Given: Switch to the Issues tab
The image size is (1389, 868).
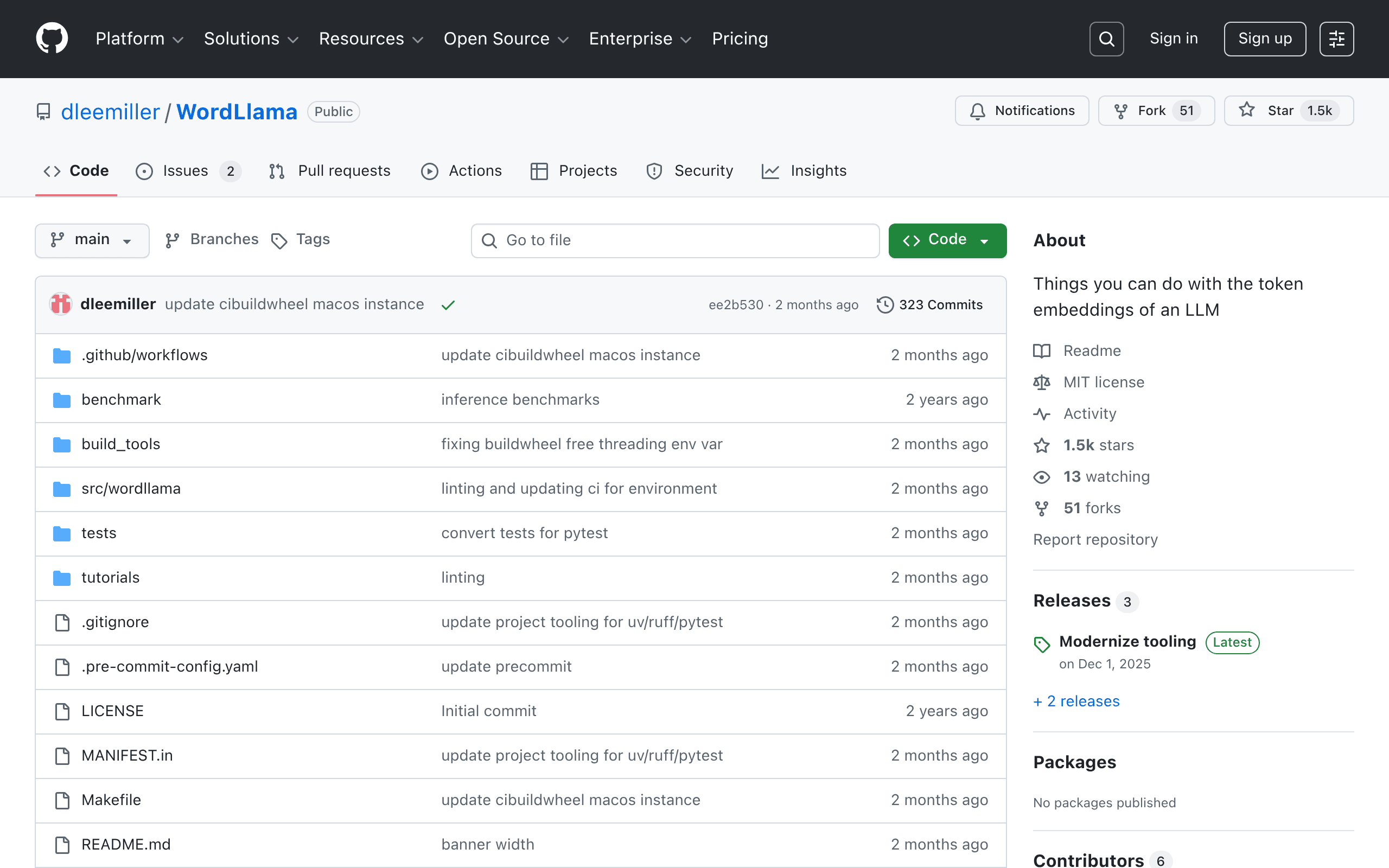Looking at the screenshot, I should 188,171.
